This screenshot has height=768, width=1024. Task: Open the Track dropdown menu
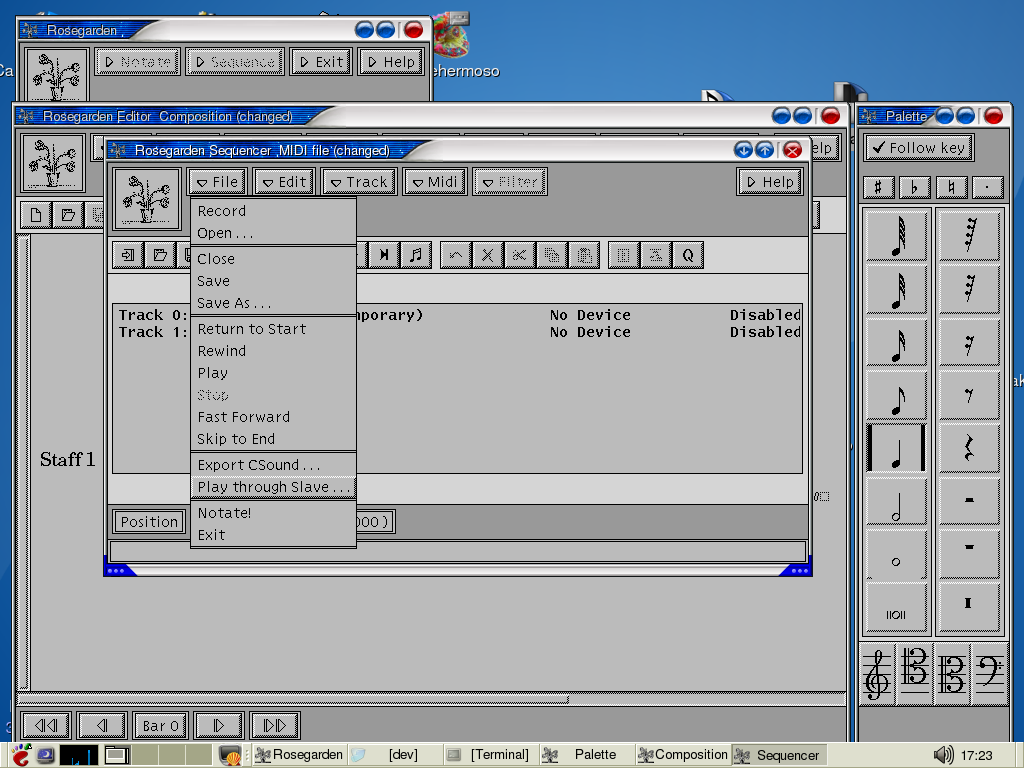[359, 182]
